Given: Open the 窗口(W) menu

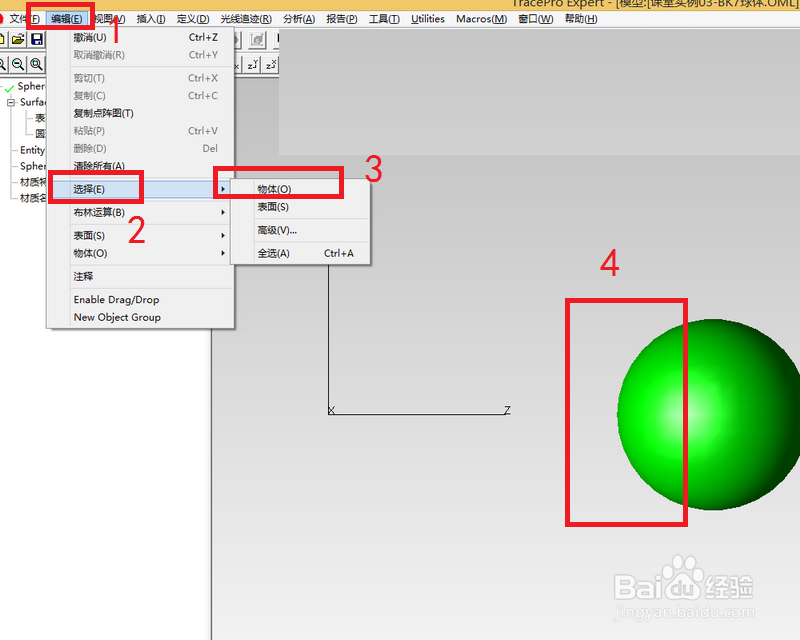Looking at the screenshot, I should 536,19.
